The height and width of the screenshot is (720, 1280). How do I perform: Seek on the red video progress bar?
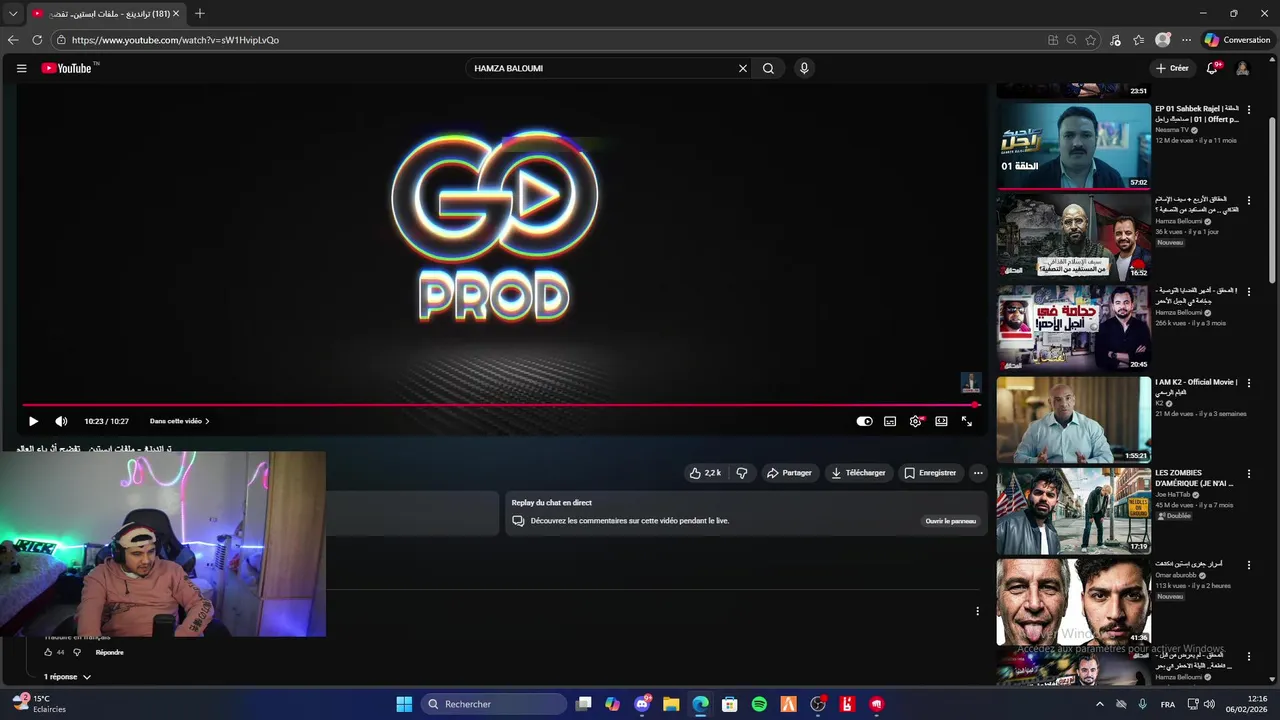500,405
